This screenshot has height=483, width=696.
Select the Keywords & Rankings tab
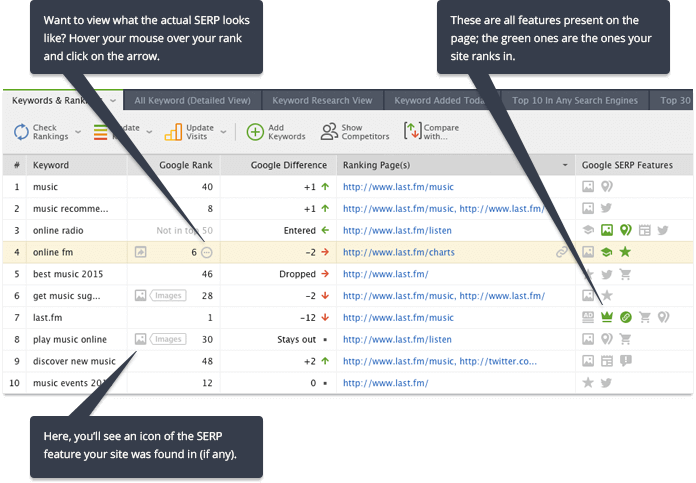pos(63,100)
